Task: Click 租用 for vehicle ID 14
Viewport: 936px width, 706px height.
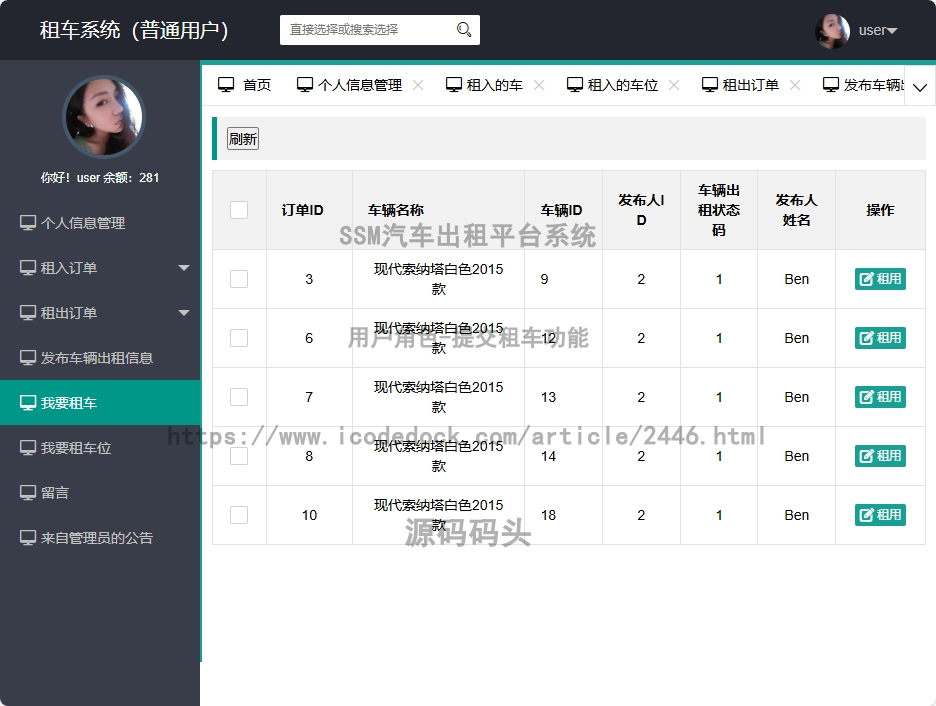Action: 880,456
